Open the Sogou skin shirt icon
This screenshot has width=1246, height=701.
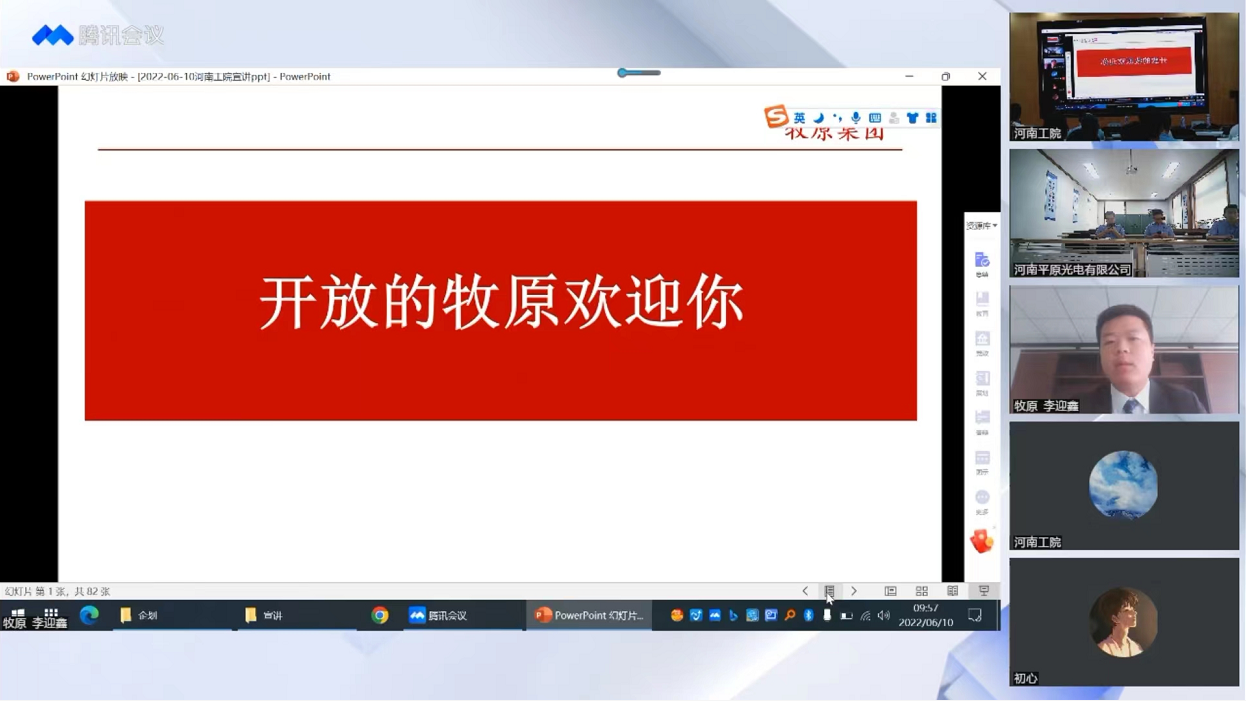912,118
